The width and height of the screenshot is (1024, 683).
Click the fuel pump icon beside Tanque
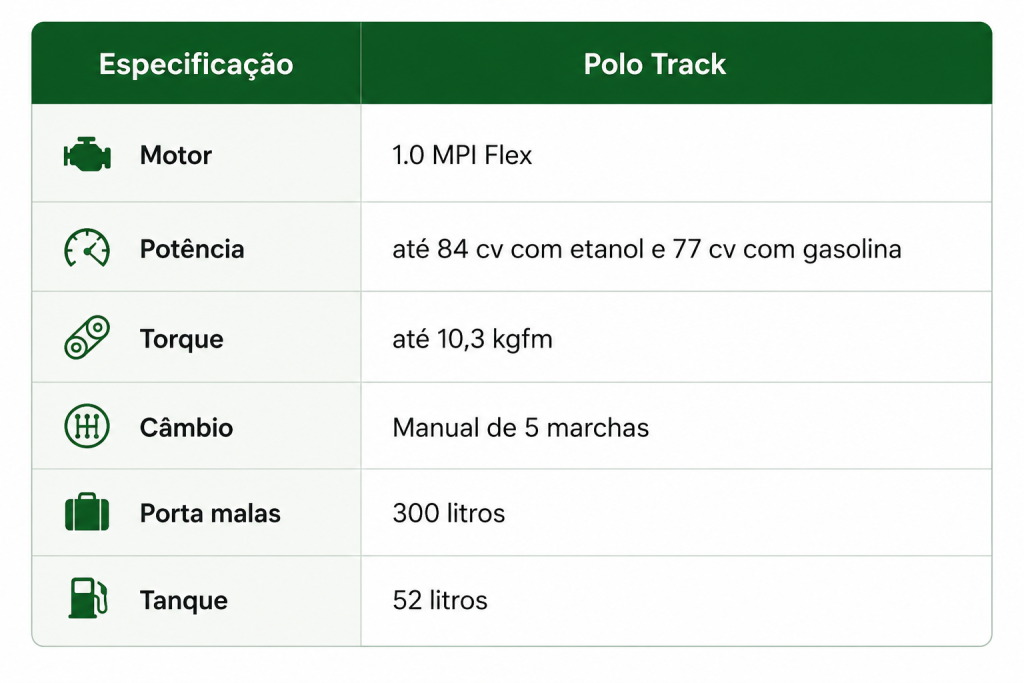(88, 598)
